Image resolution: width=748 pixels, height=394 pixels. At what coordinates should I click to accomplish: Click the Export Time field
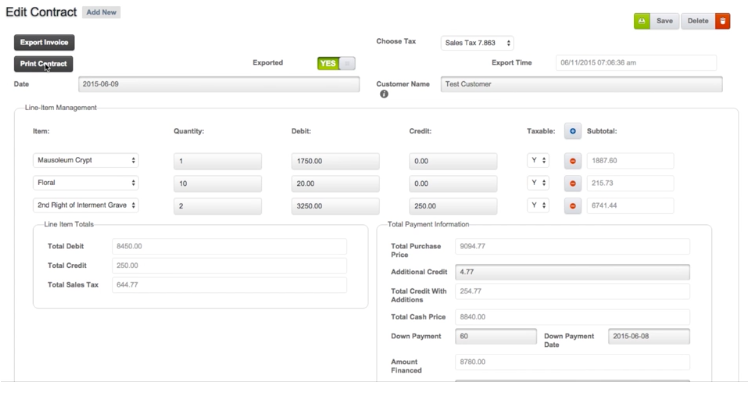click(636, 63)
